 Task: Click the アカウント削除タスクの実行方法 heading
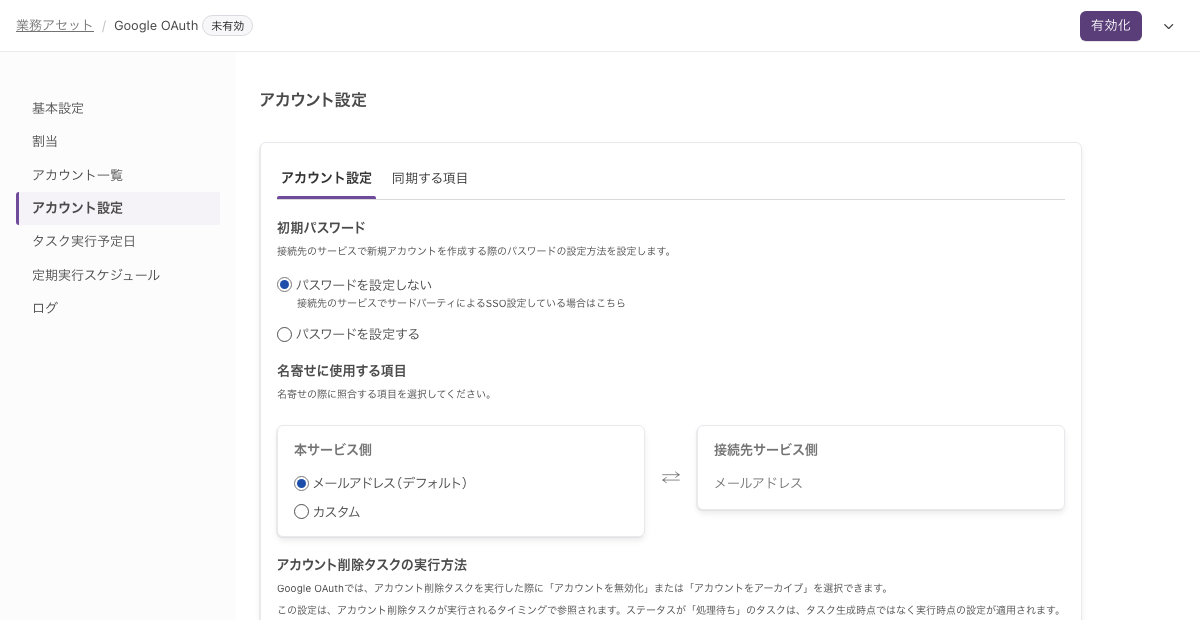coord(372,564)
